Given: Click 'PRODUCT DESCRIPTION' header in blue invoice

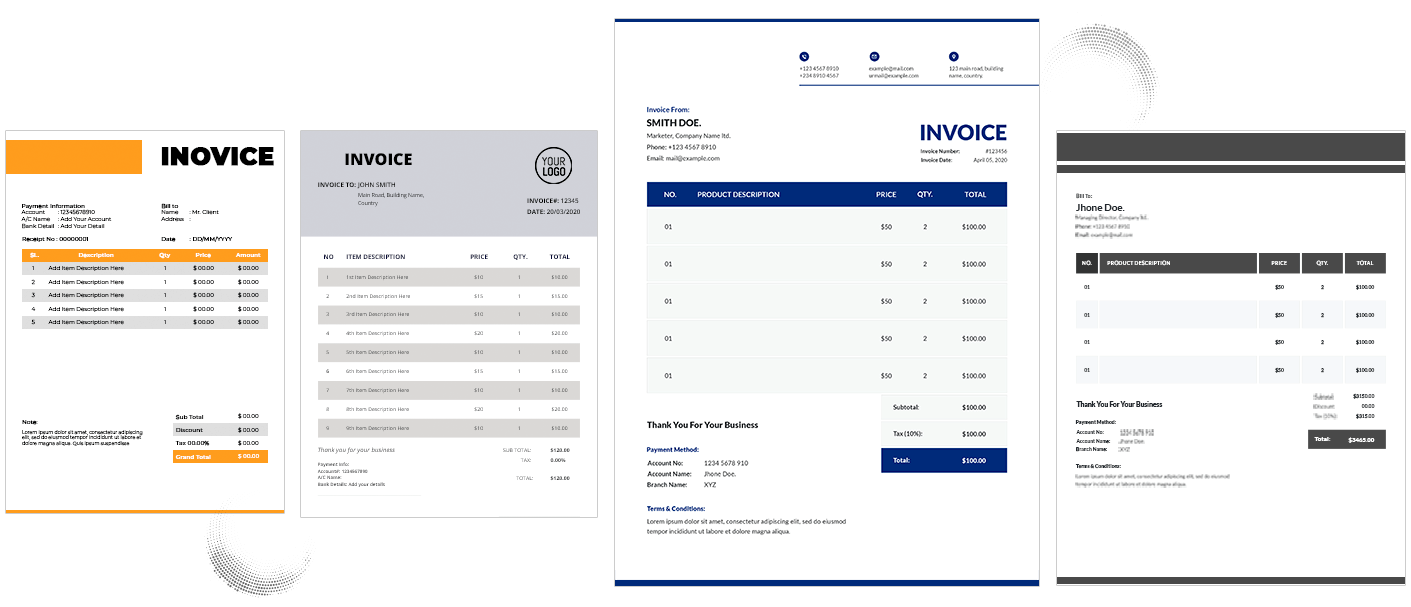Looking at the screenshot, I should tap(738, 195).
